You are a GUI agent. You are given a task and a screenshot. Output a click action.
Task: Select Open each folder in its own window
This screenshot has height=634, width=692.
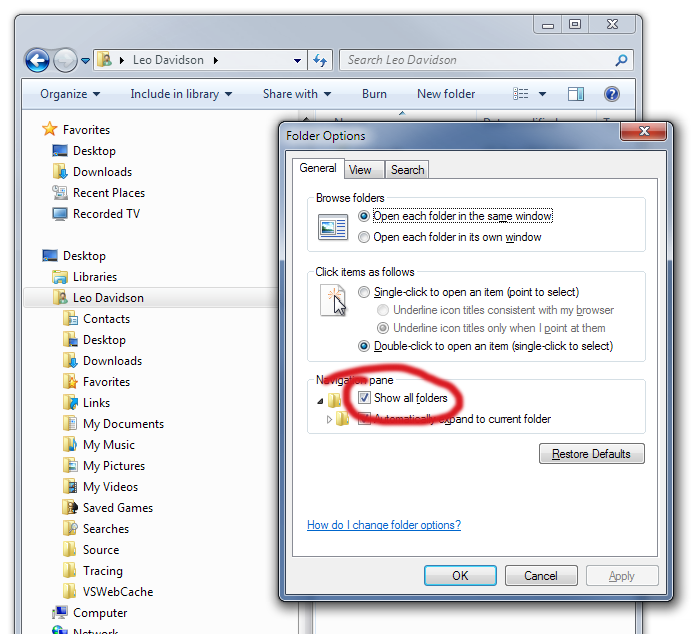coord(365,237)
